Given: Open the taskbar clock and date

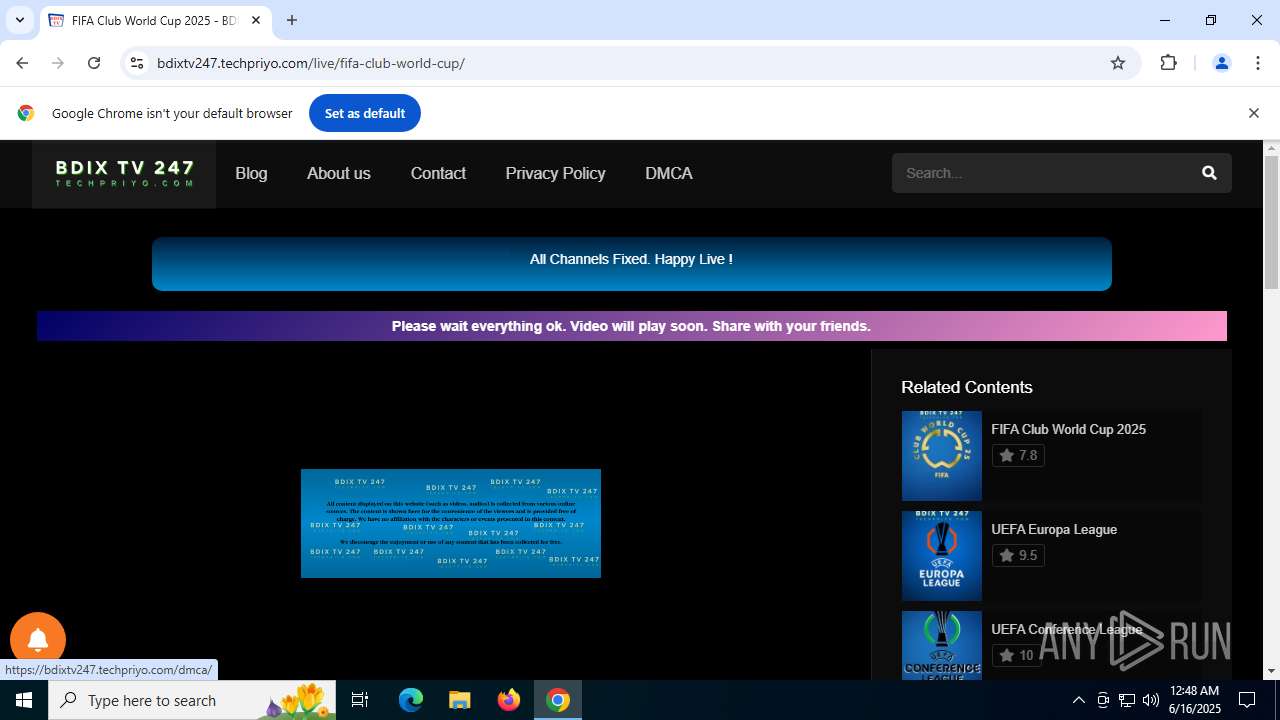Looking at the screenshot, I should click(x=1194, y=700).
